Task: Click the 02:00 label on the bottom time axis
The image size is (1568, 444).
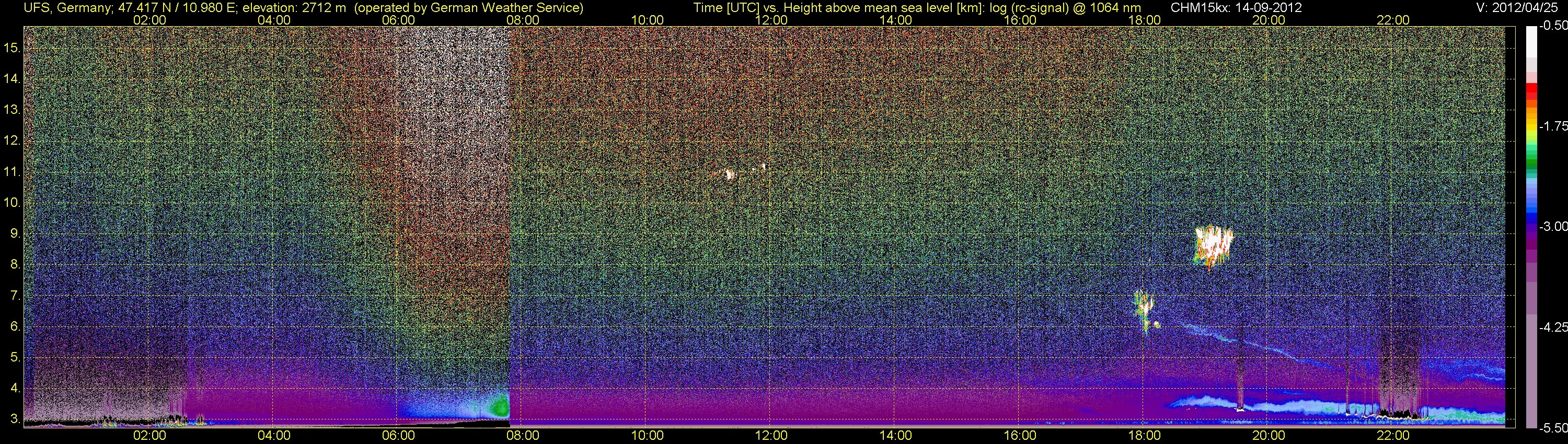Action: point(149,436)
